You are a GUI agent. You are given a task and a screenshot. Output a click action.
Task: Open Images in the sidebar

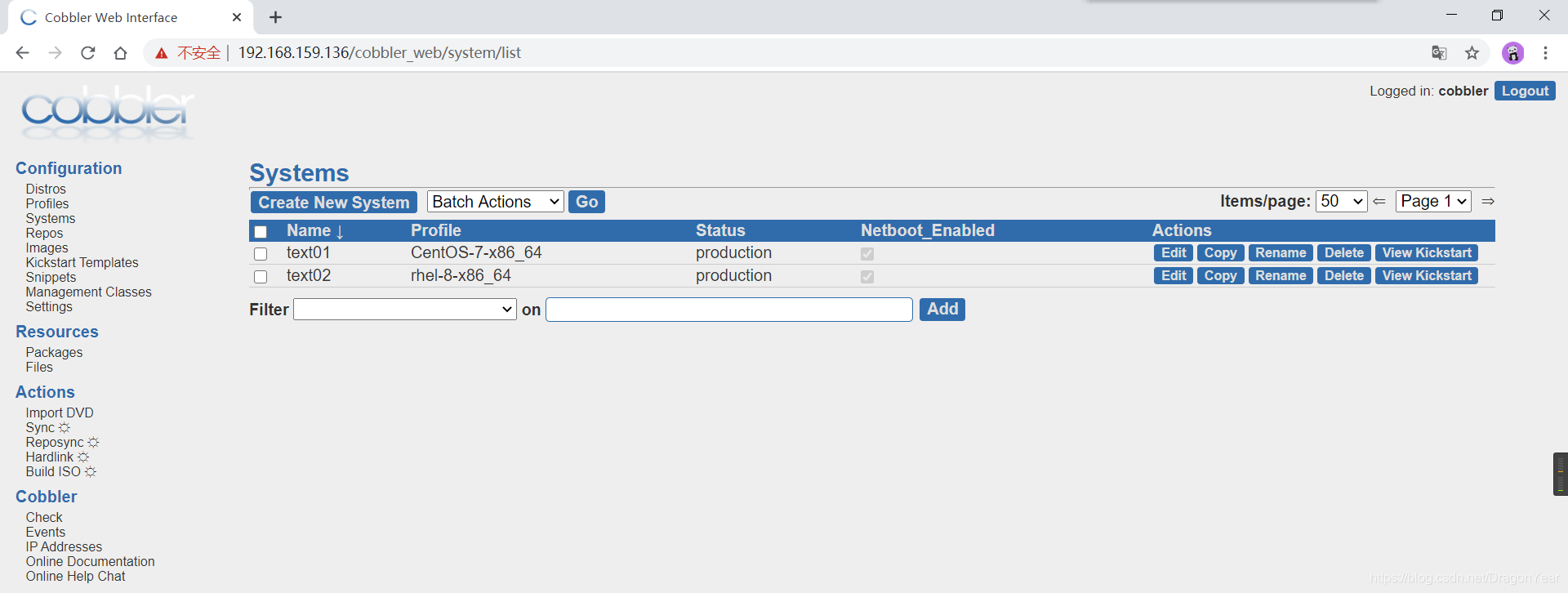[47, 247]
